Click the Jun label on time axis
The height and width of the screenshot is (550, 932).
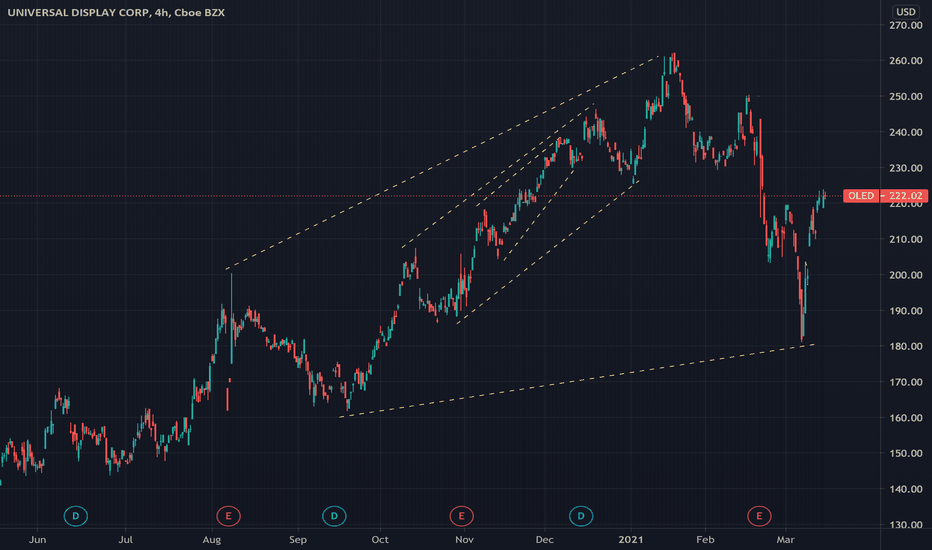click(37, 540)
